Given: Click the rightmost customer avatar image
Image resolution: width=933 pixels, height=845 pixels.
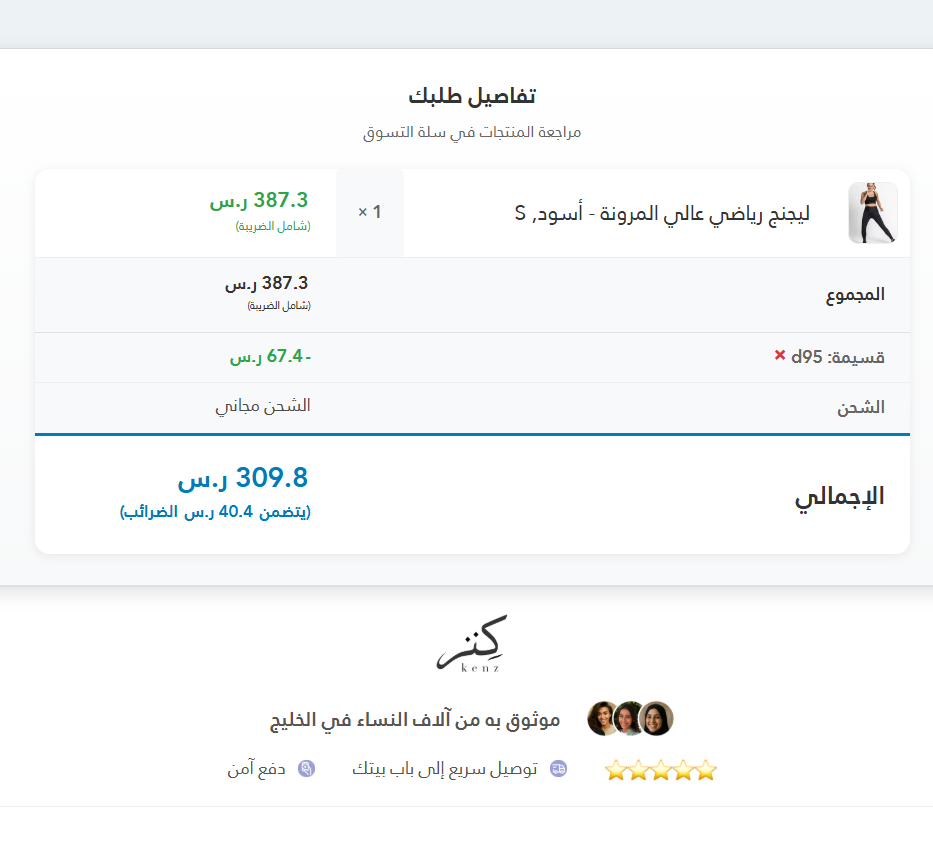Looking at the screenshot, I should point(655,718).
